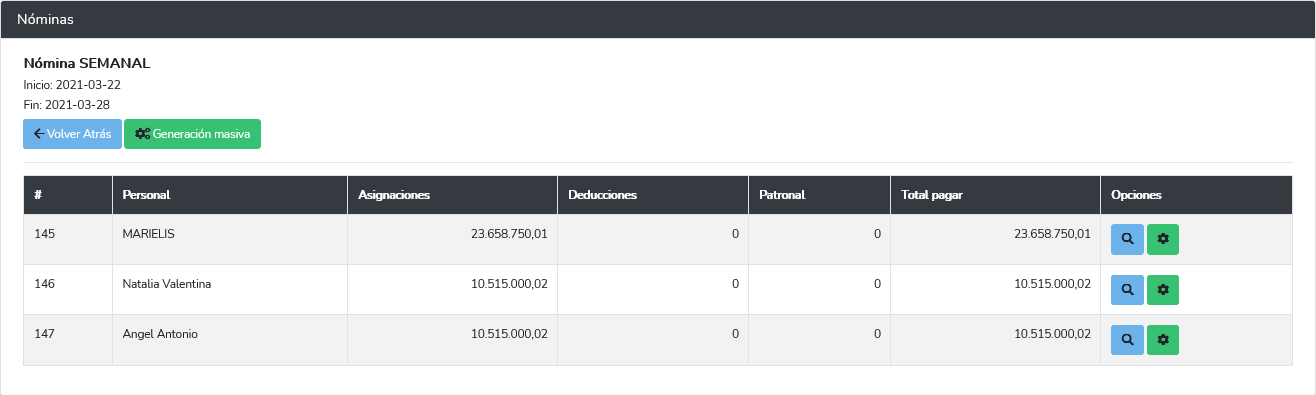Click the magnifier icon for MARIELIS

[1127, 239]
